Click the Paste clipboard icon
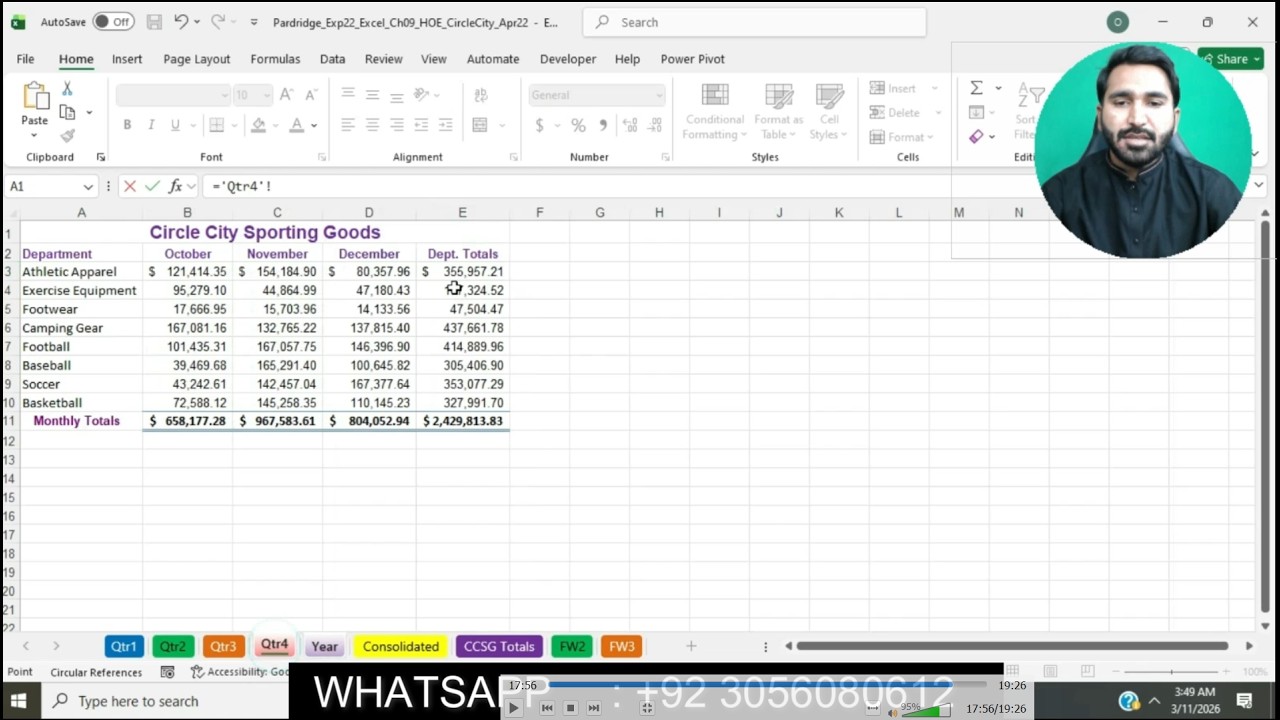The width and height of the screenshot is (1280, 720). (x=35, y=96)
